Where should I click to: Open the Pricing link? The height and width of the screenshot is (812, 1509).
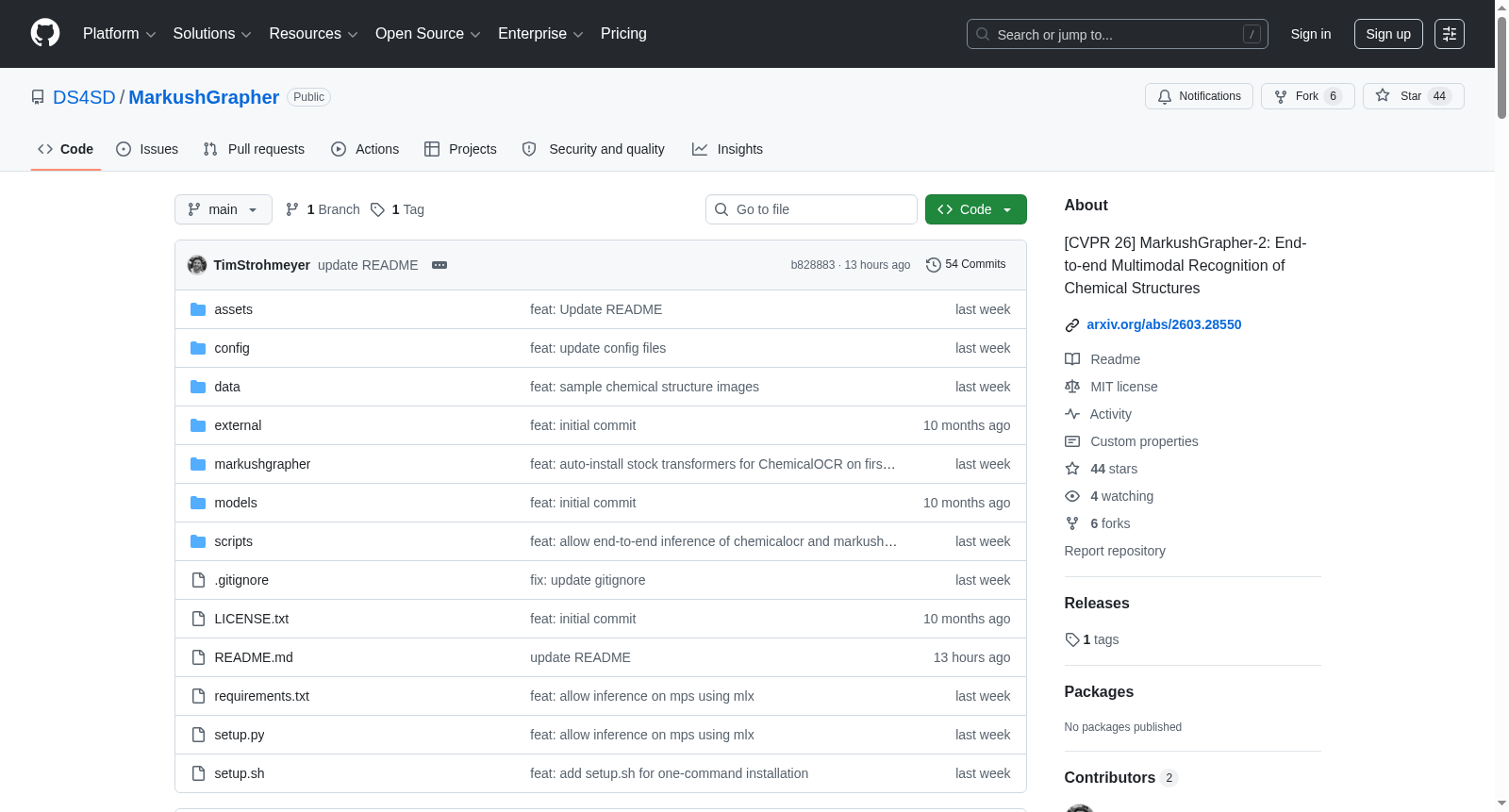click(623, 34)
